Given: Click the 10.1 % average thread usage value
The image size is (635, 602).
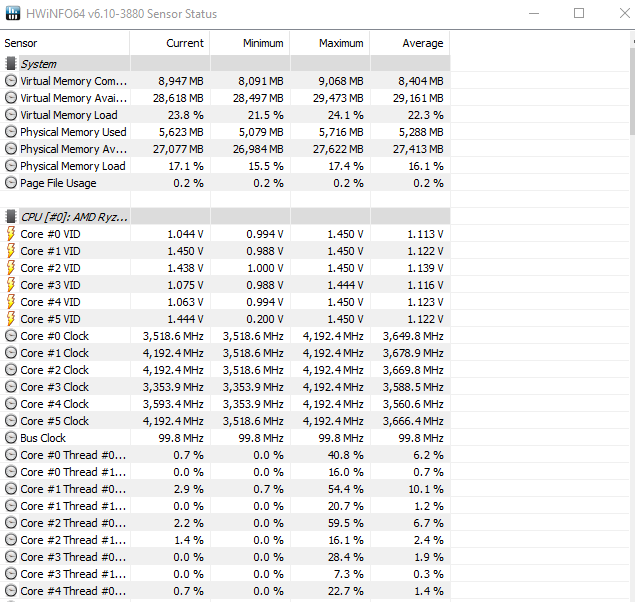Looking at the screenshot, I should pos(426,489).
